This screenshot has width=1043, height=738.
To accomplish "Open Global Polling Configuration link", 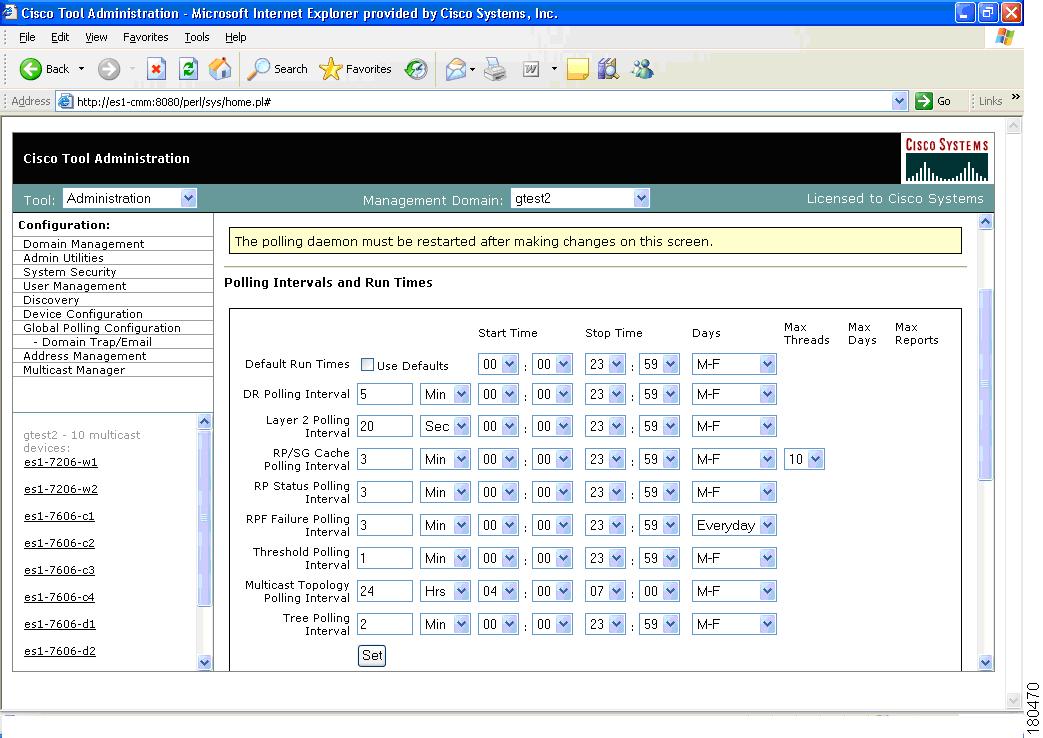I will (x=102, y=328).
